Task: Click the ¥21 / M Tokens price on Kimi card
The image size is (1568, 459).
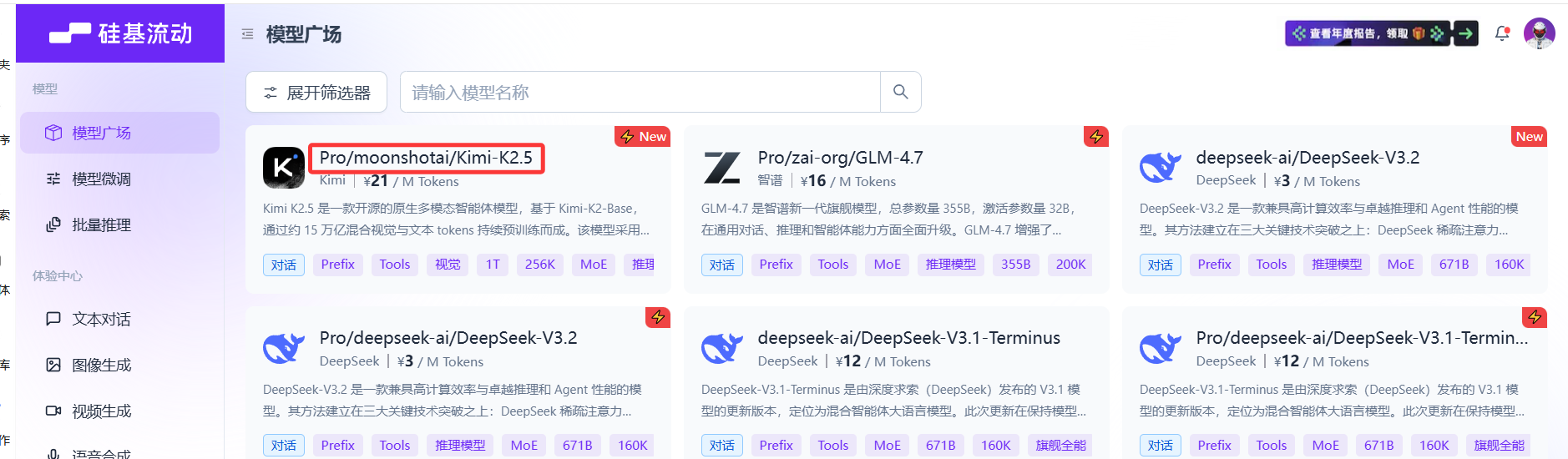Action: pos(411,181)
